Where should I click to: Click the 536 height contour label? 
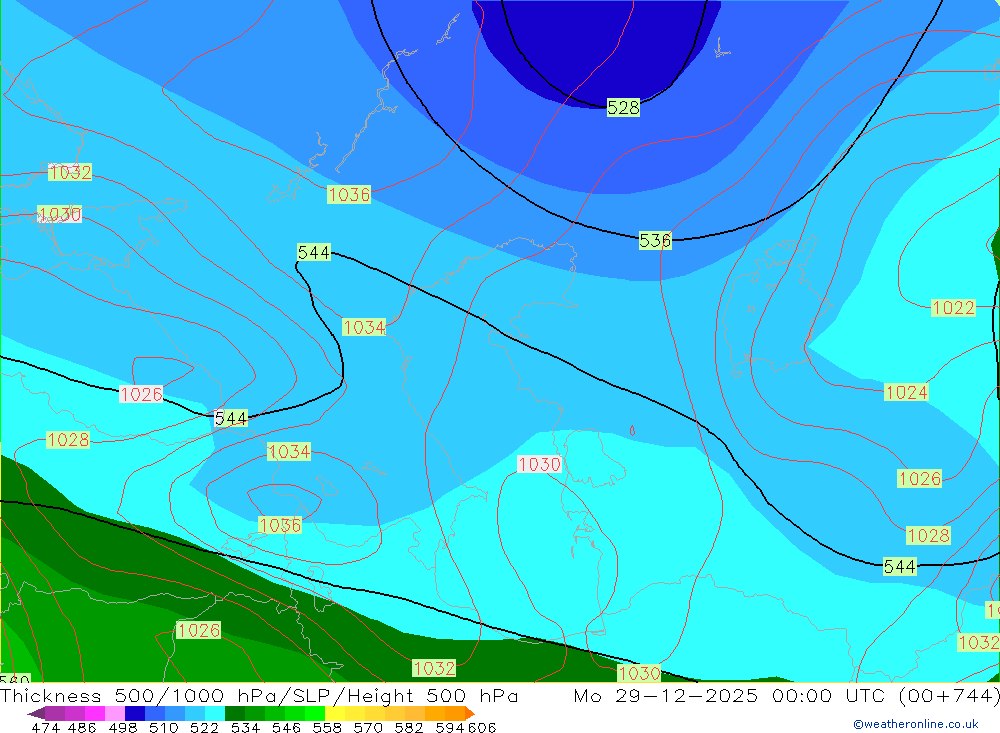point(655,241)
